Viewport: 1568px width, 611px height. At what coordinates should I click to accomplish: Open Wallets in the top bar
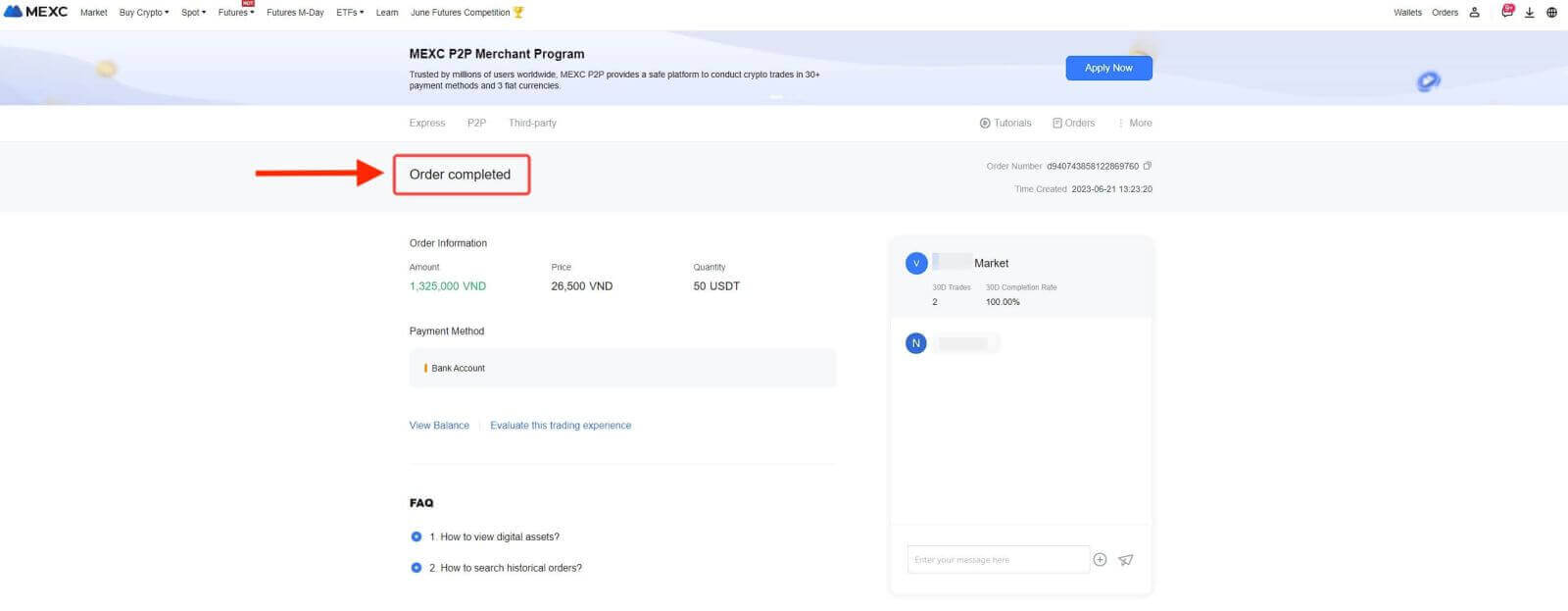click(x=1407, y=13)
